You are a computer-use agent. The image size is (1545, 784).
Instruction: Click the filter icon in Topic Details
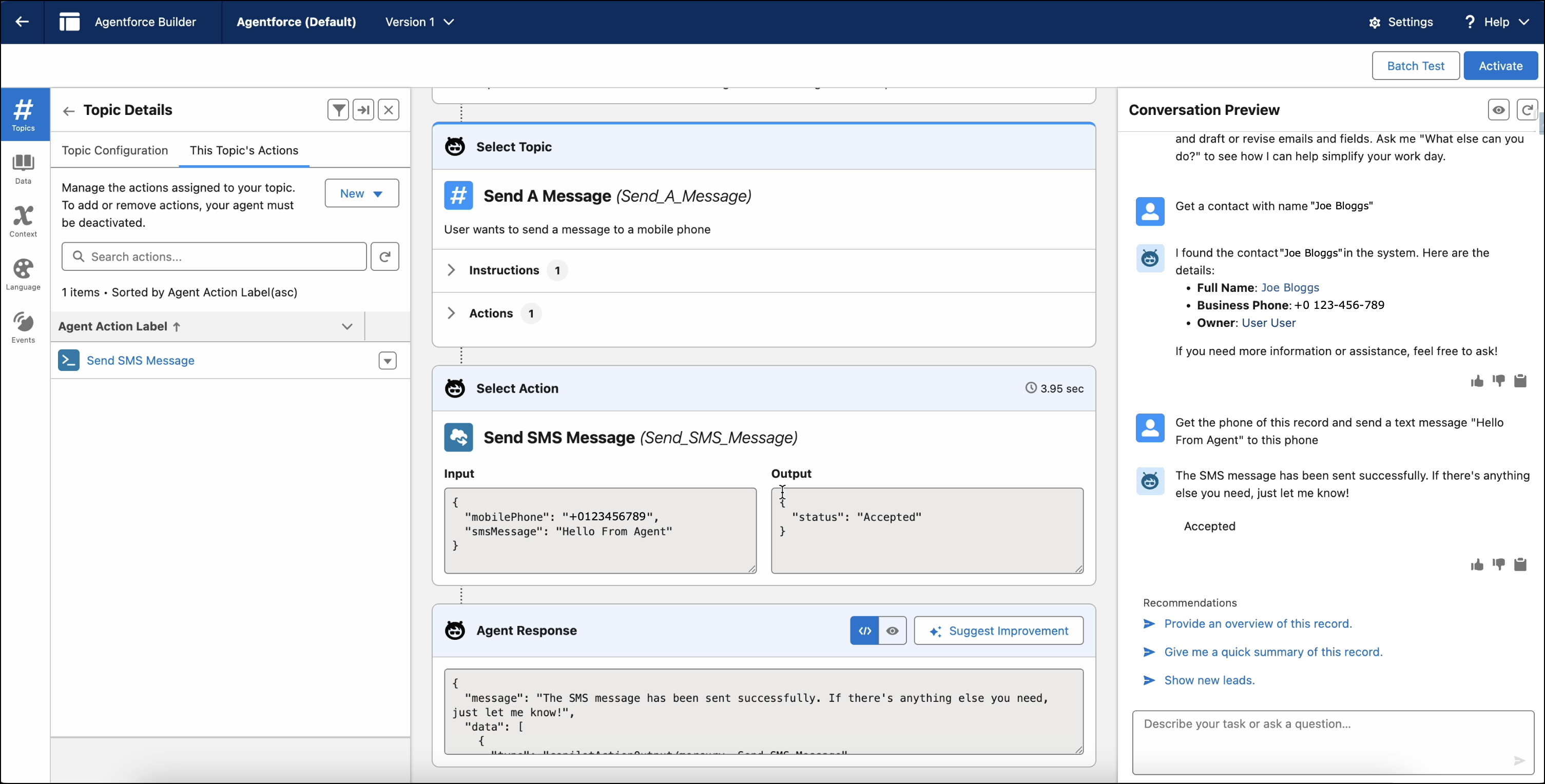coord(338,110)
